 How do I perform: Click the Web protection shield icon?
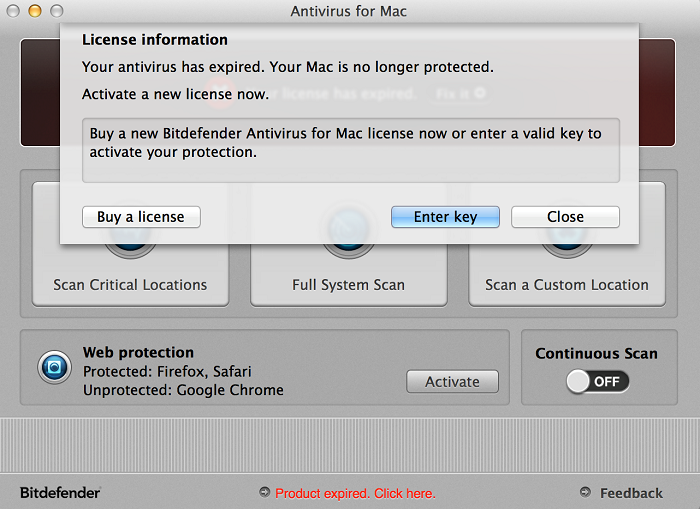click(x=54, y=367)
